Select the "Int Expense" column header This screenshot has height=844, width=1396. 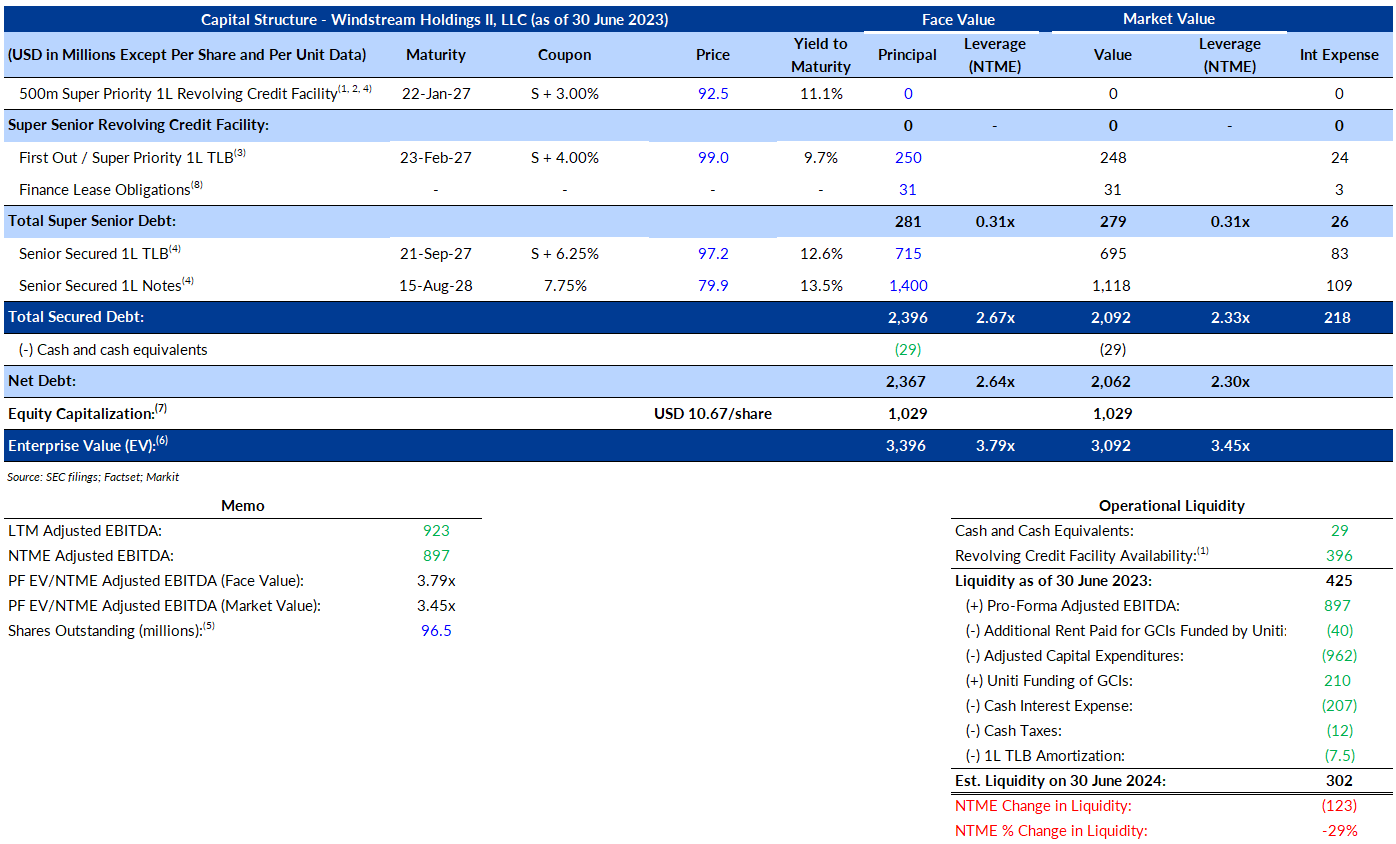click(1339, 55)
